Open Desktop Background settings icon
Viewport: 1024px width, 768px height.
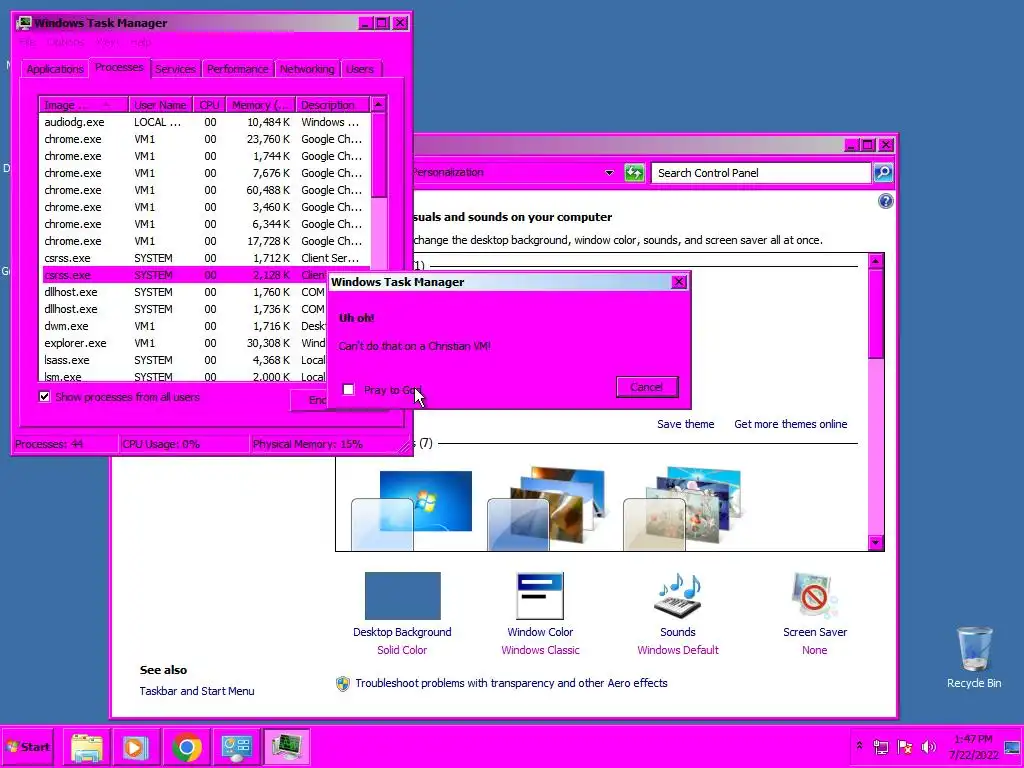click(402, 596)
